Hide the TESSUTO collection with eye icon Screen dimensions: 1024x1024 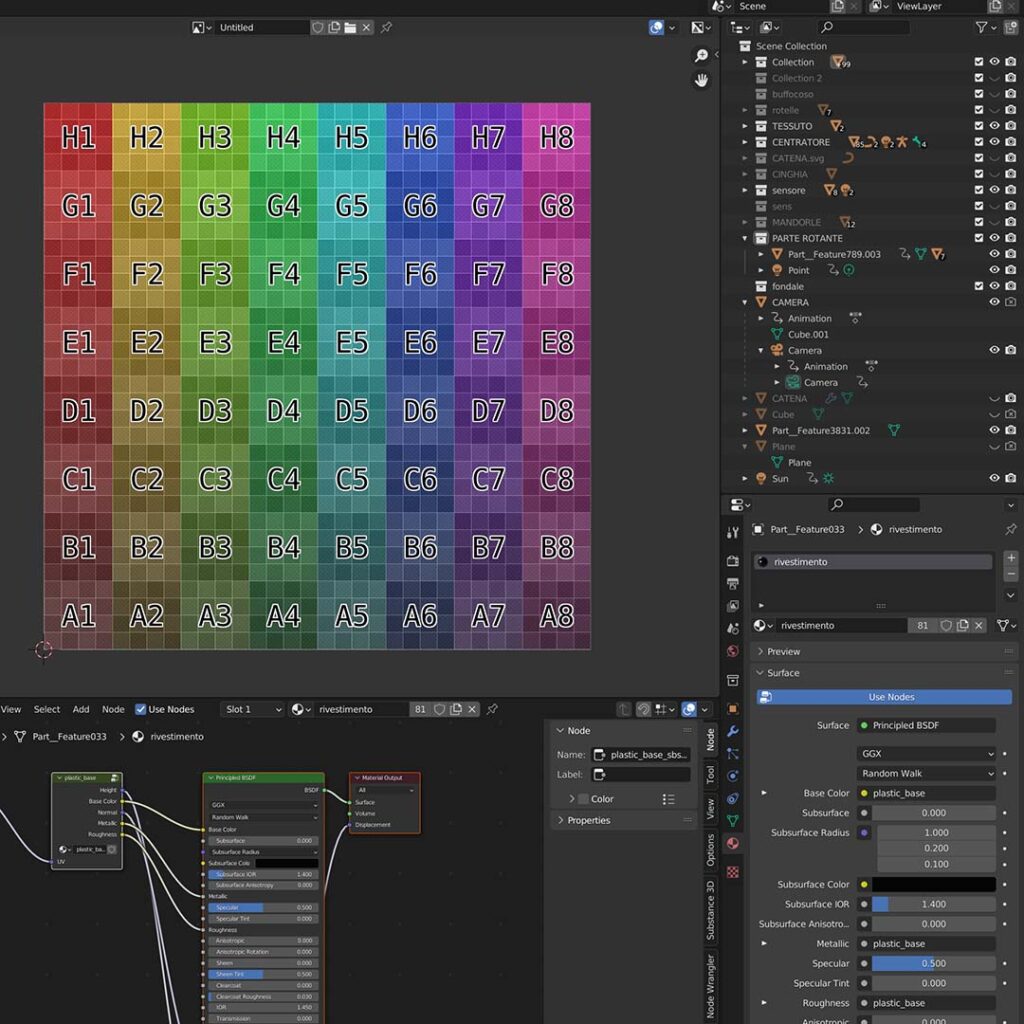(994, 126)
